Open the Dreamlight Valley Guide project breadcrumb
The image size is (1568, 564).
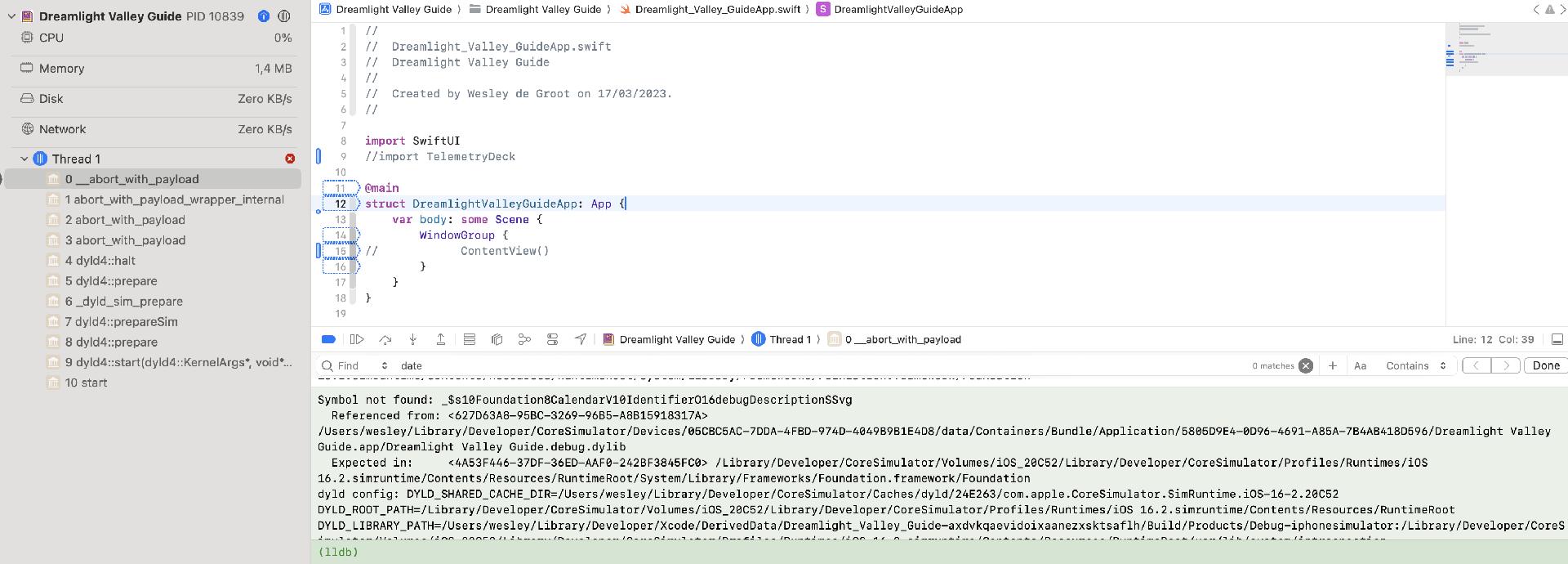pos(385,9)
